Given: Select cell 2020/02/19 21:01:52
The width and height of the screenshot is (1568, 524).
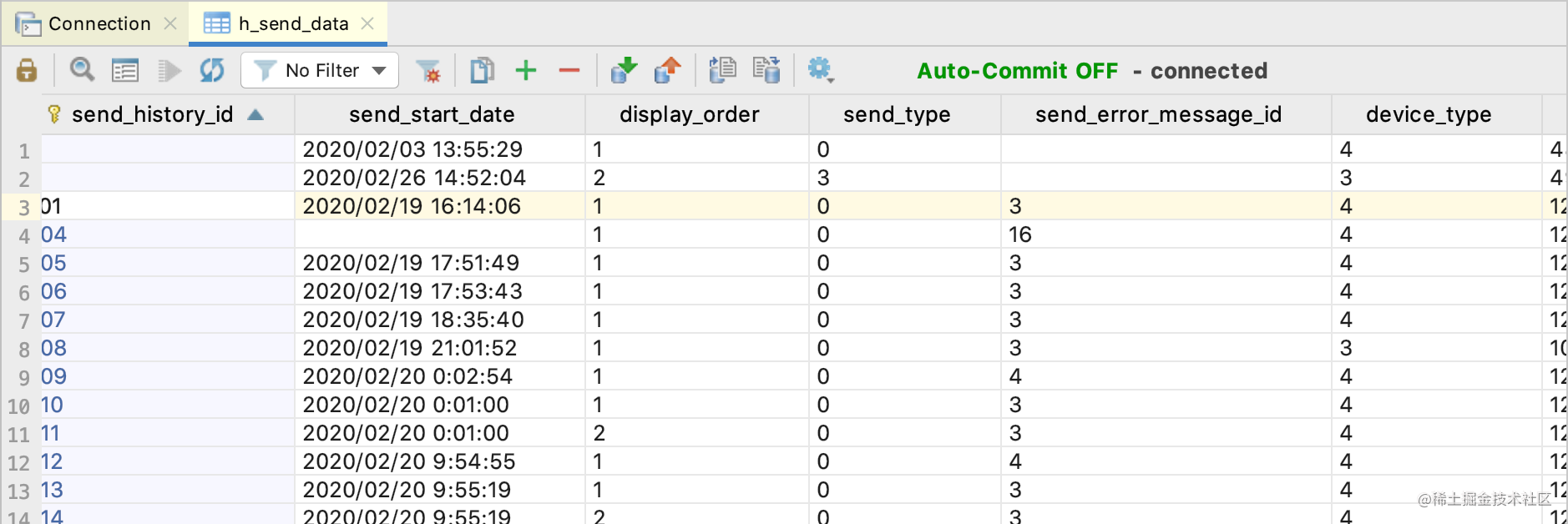Looking at the screenshot, I should [x=439, y=348].
